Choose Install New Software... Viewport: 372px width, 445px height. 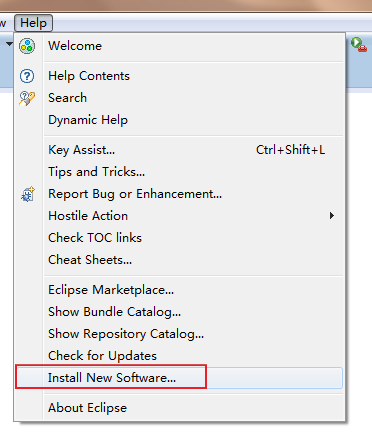[179, 378]
